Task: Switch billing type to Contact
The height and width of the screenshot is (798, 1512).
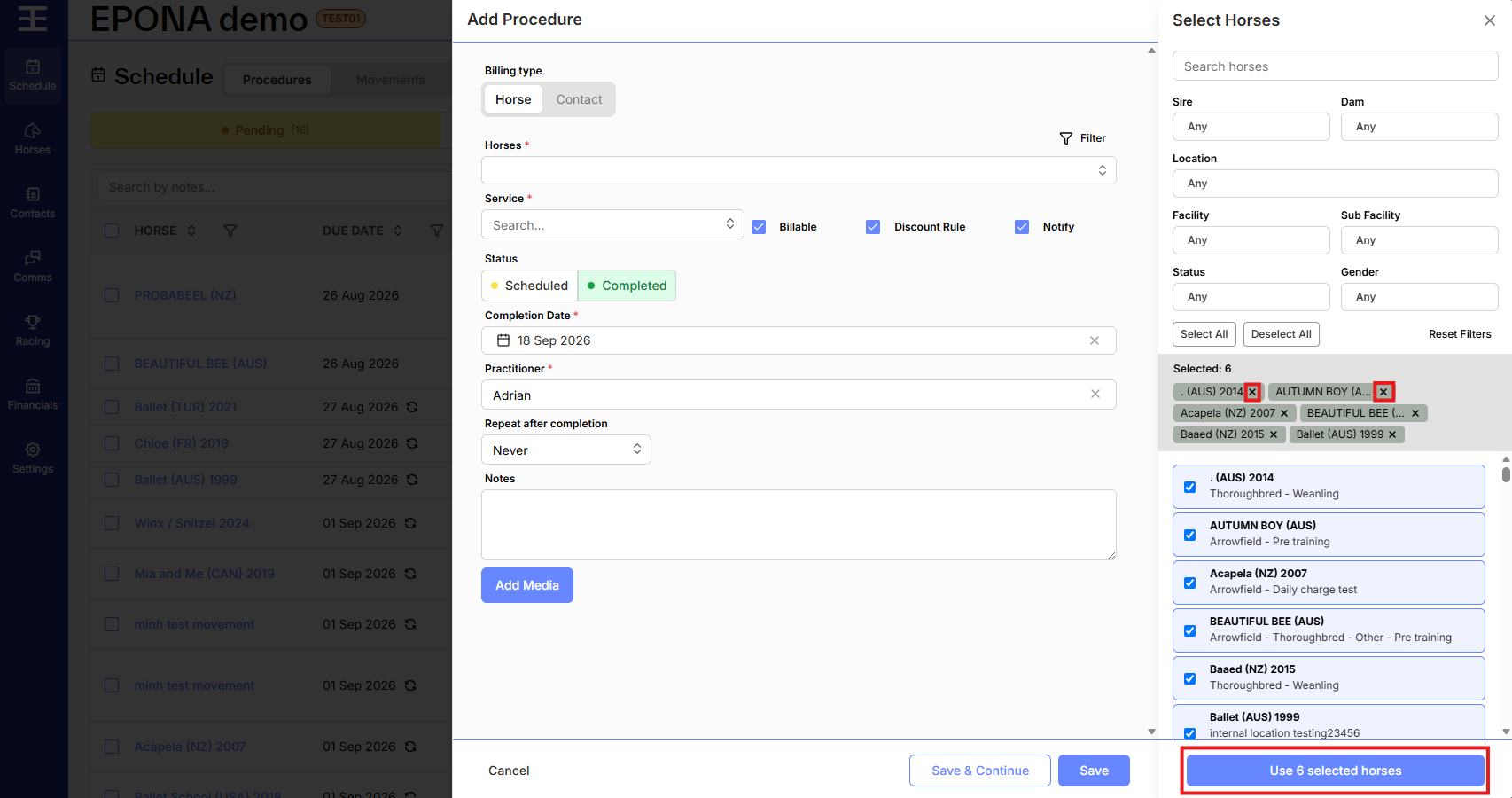Action: (x=579, y=99)
